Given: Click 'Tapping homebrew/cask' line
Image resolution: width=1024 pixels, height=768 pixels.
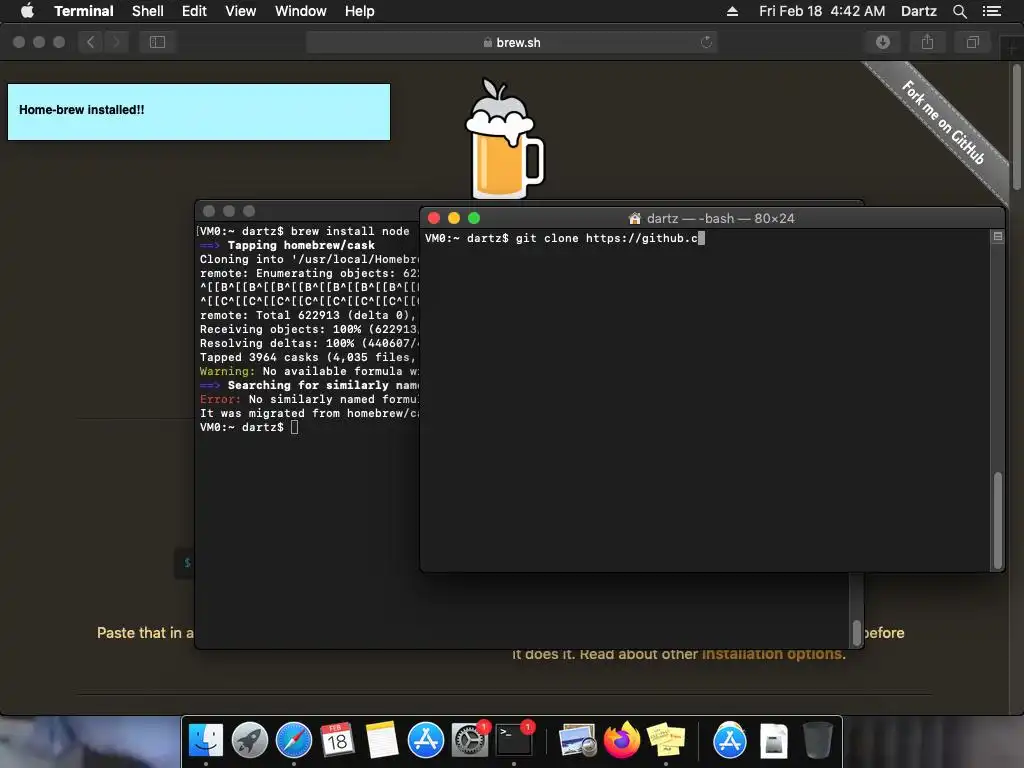Looking at the screenshot, I should [x=287, y=246].
